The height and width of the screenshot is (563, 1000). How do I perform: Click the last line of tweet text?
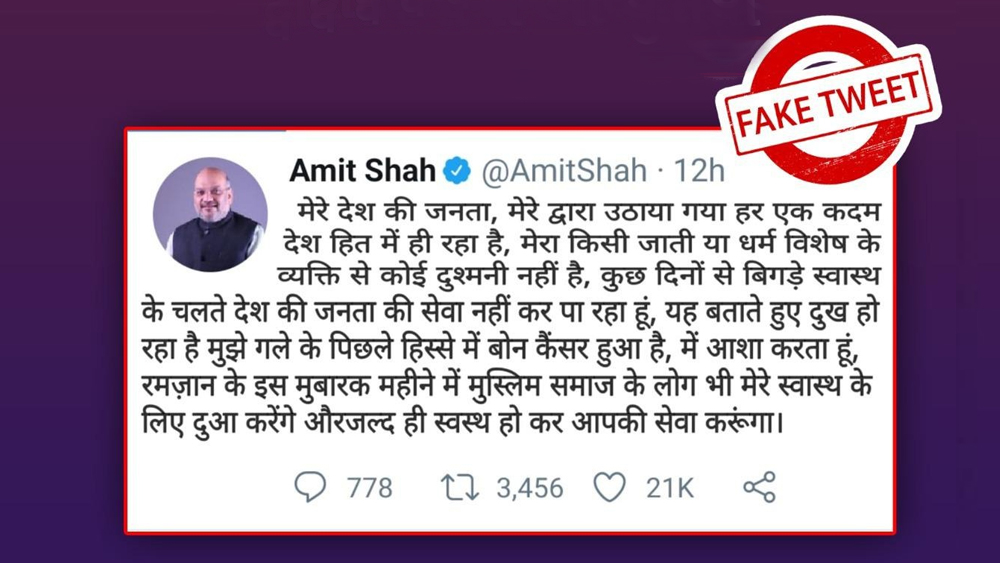462,421
